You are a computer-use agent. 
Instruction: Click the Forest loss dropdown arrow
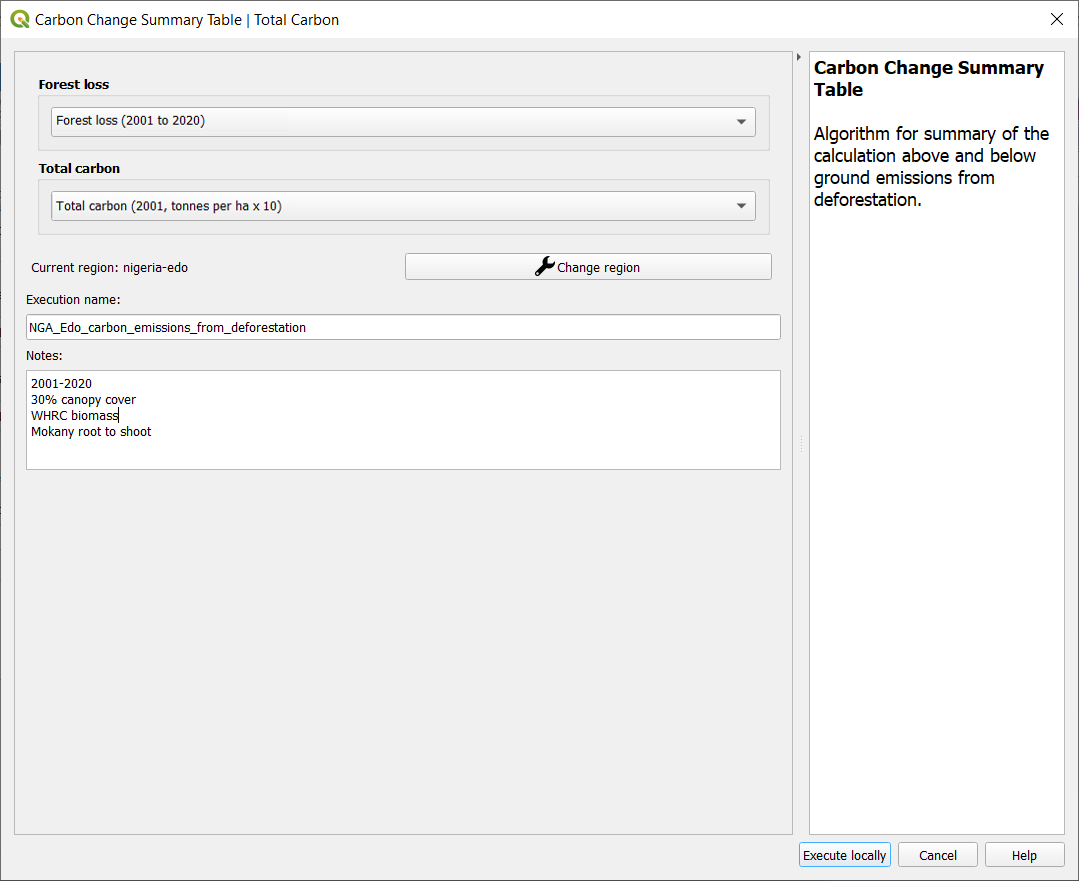coord(743,121)
